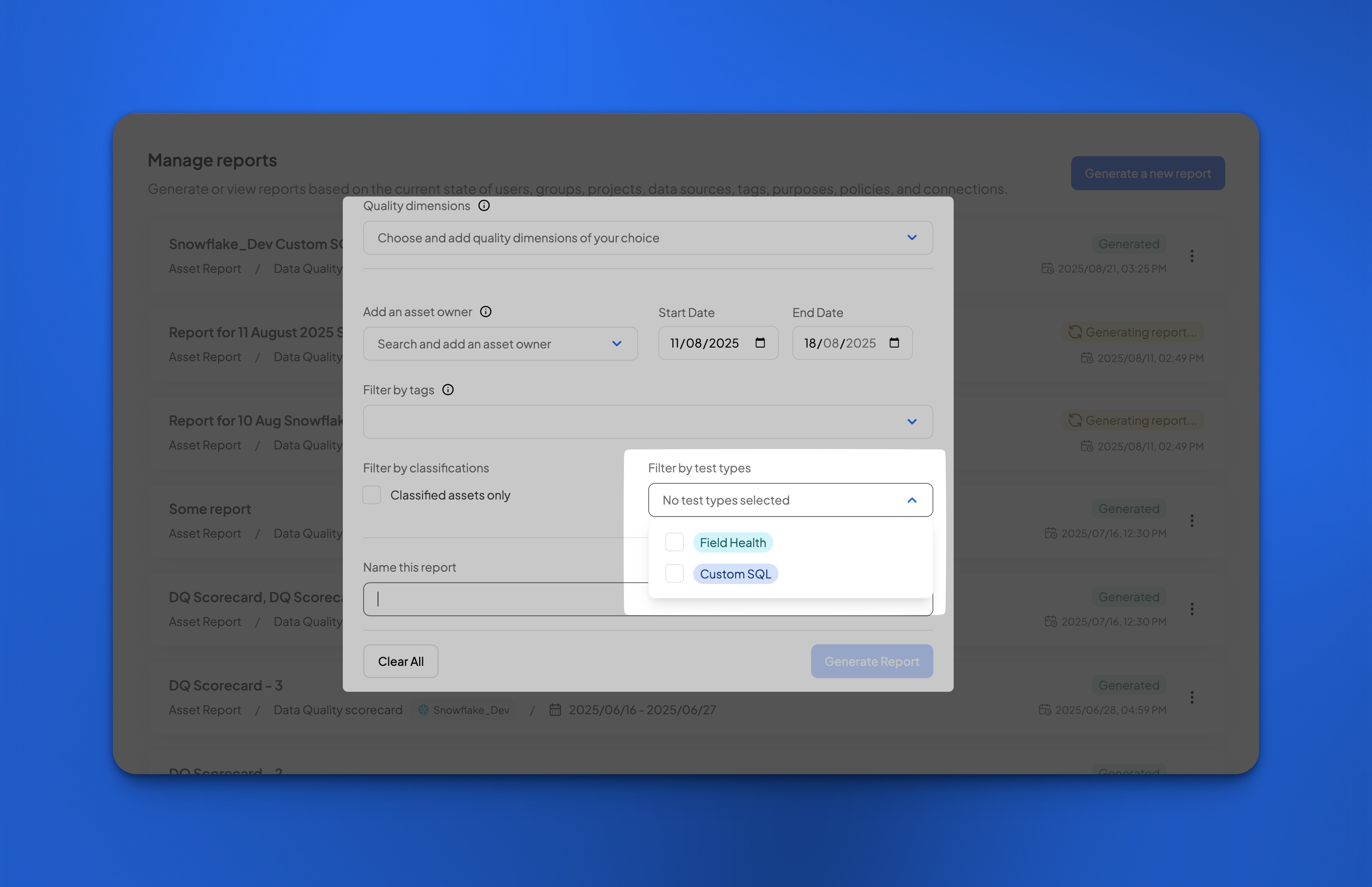
Task: Collapse the No test types selected dropdown
Action: pyautogui.click(x=911, y=500)
